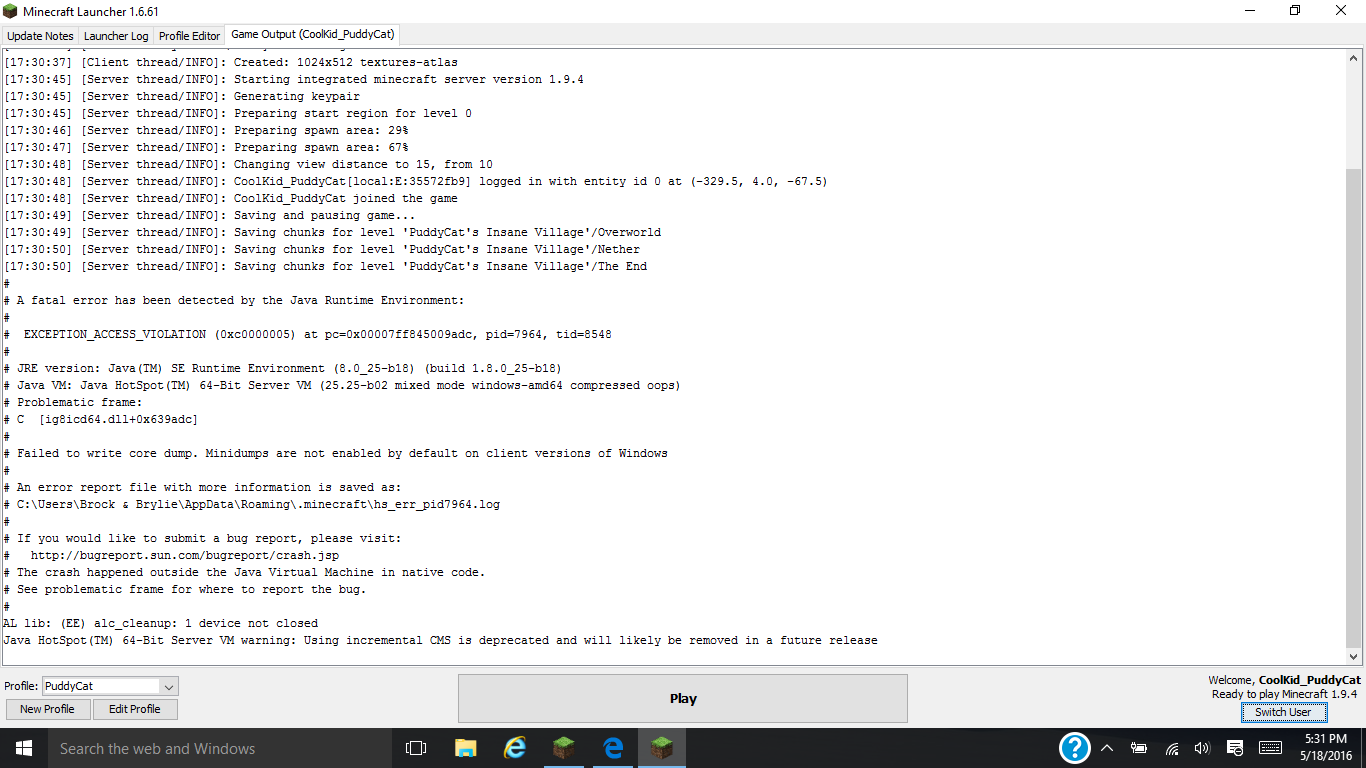Check the battery status icon
This screenshot has height=768, width=1366.
1139,748
